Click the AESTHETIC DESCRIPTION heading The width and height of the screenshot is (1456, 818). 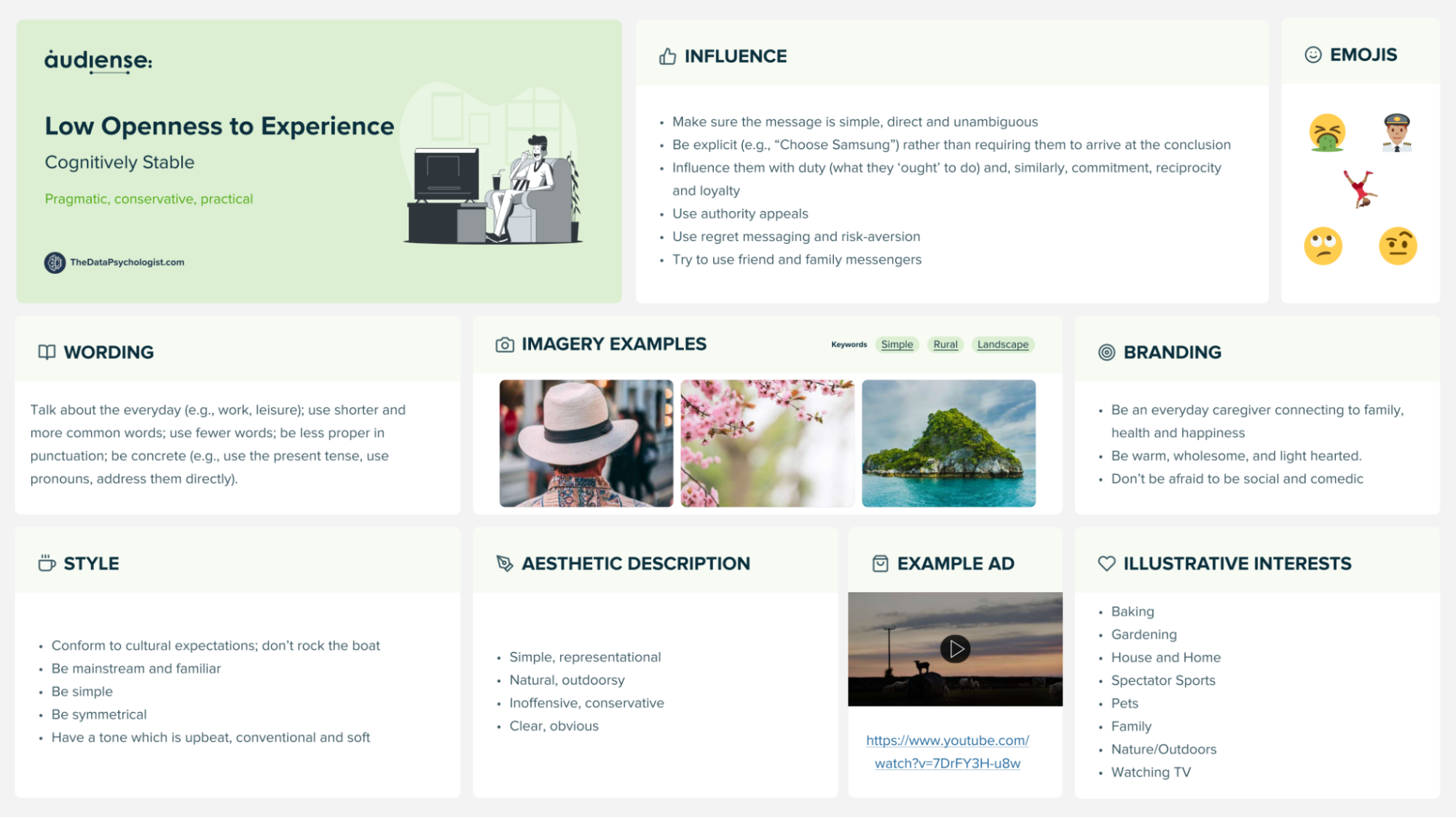pos(636,564)
